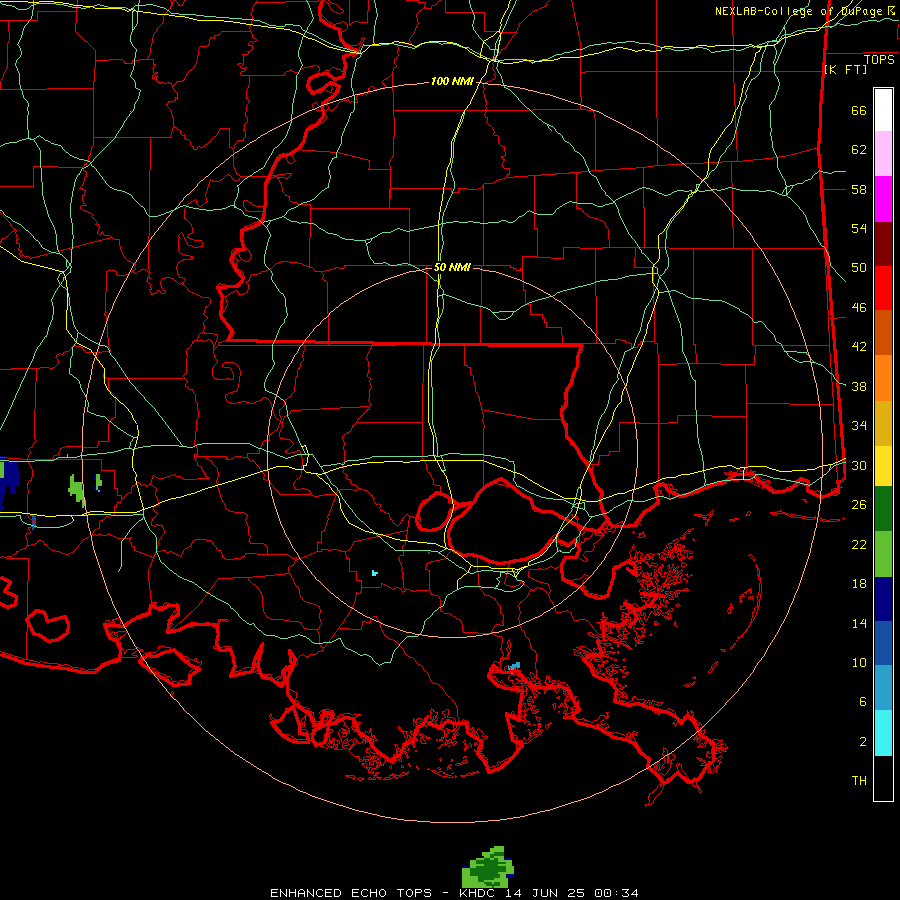Click the tiny cyan echo inside the 50 NMI ring
900x900 pixels.
(x=374, y=573)
